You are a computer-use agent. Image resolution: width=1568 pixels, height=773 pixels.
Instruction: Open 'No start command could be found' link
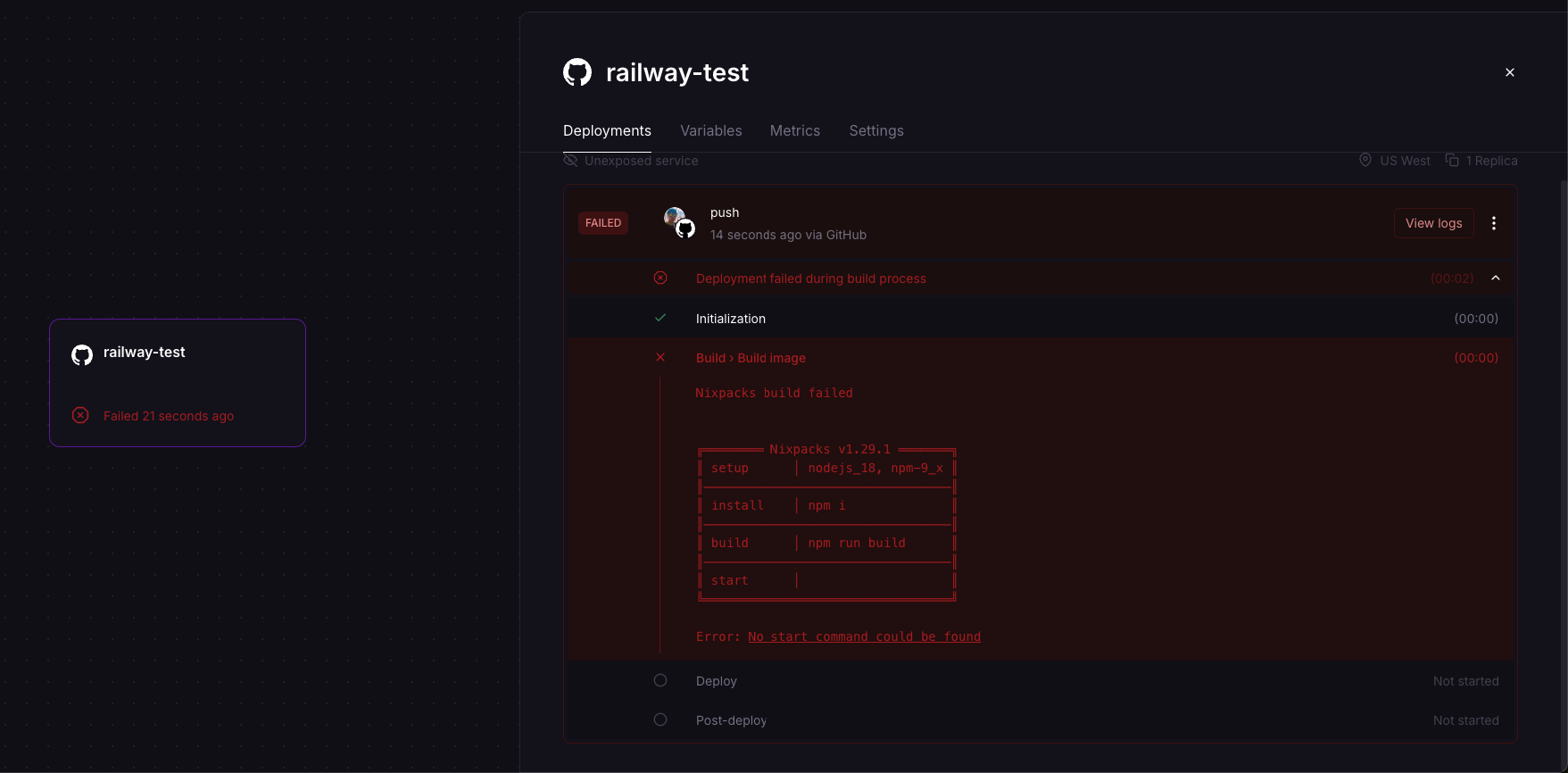coord(864,636)
